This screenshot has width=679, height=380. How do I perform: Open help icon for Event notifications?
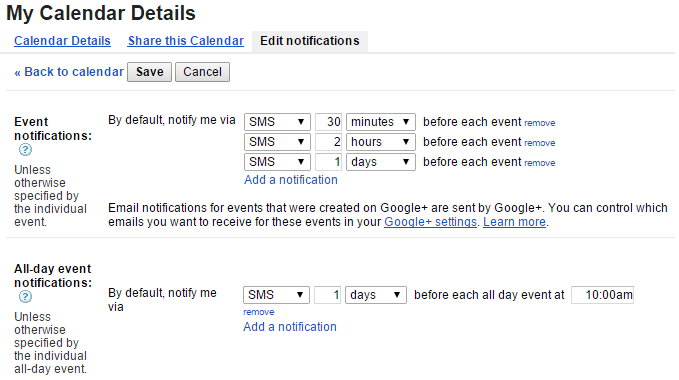click(x=25, y=150)
